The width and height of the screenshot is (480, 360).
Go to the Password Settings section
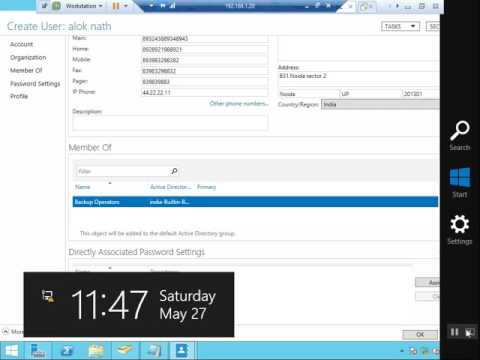[35, 83]
